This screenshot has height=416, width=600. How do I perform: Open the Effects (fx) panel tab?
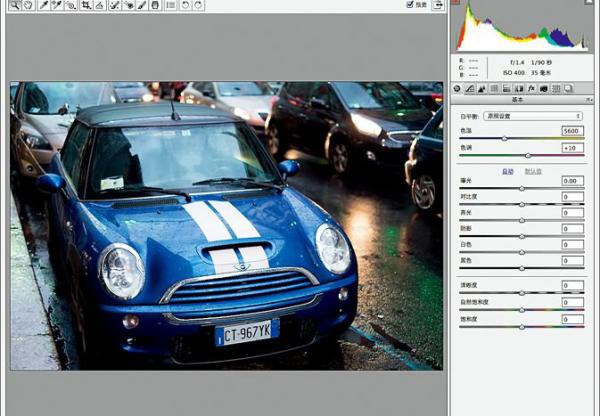coord(531,88)
